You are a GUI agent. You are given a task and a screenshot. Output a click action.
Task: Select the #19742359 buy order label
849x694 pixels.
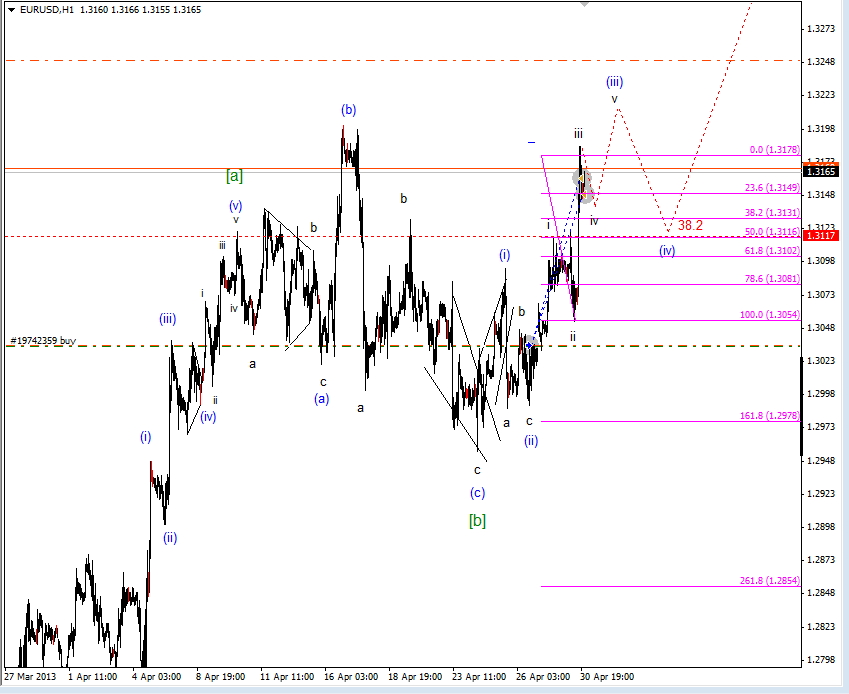(x=43, y=341)
